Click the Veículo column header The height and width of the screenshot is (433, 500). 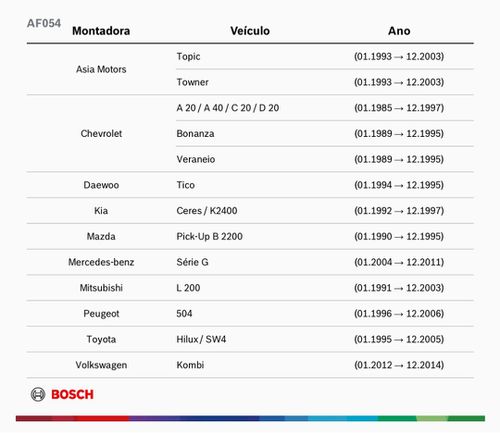coord(250,31)
